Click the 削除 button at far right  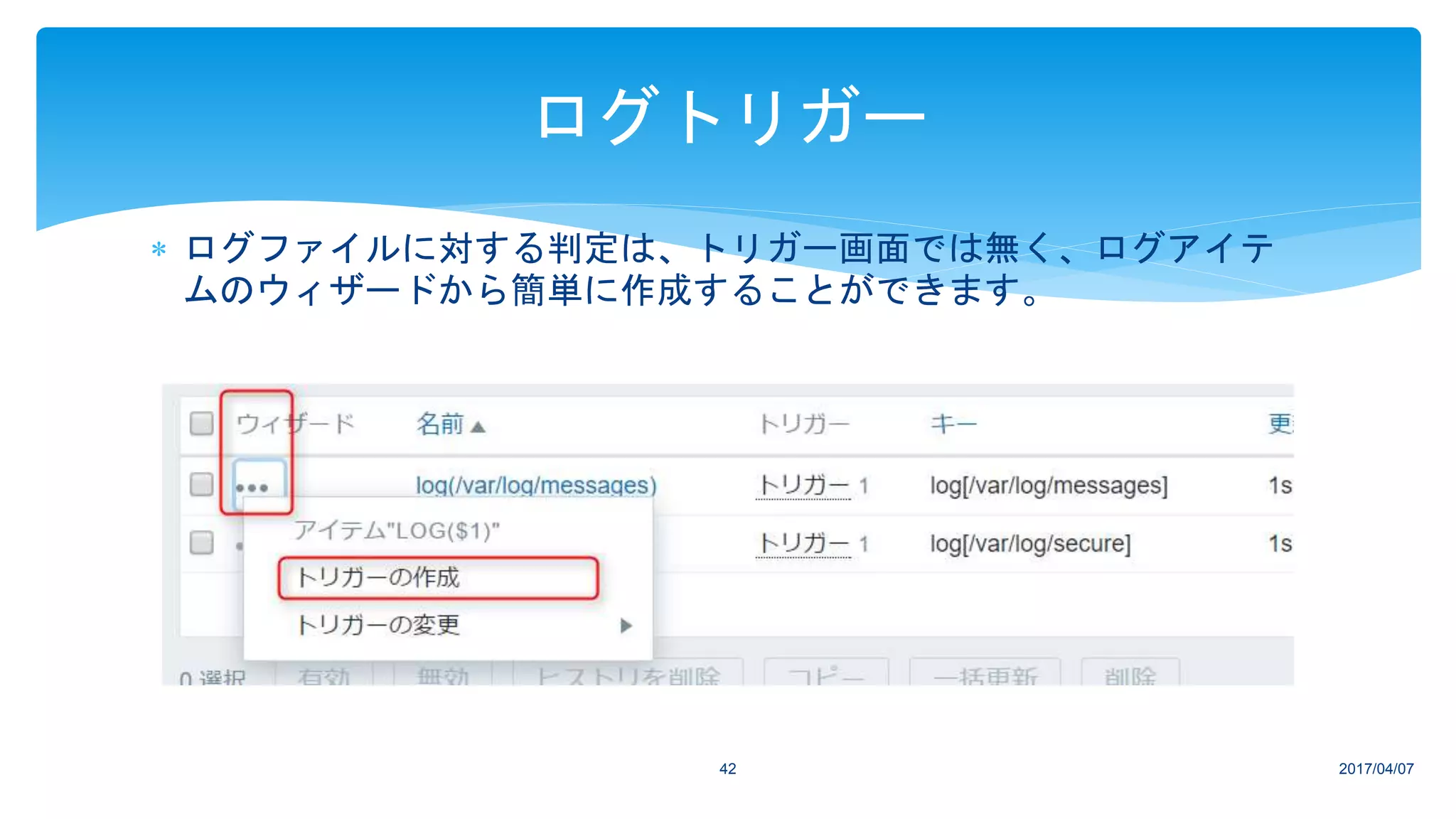tap(1130, 673)
